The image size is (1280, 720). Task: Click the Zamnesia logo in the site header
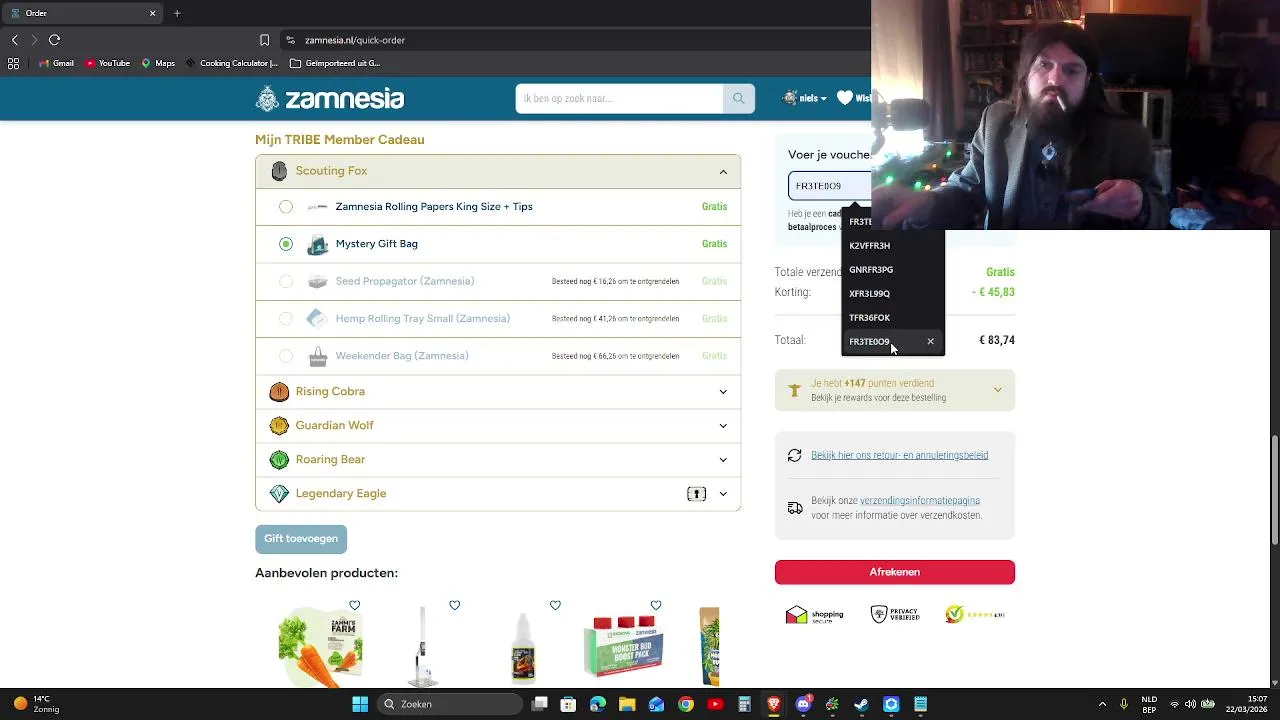(x=330, y=98)
